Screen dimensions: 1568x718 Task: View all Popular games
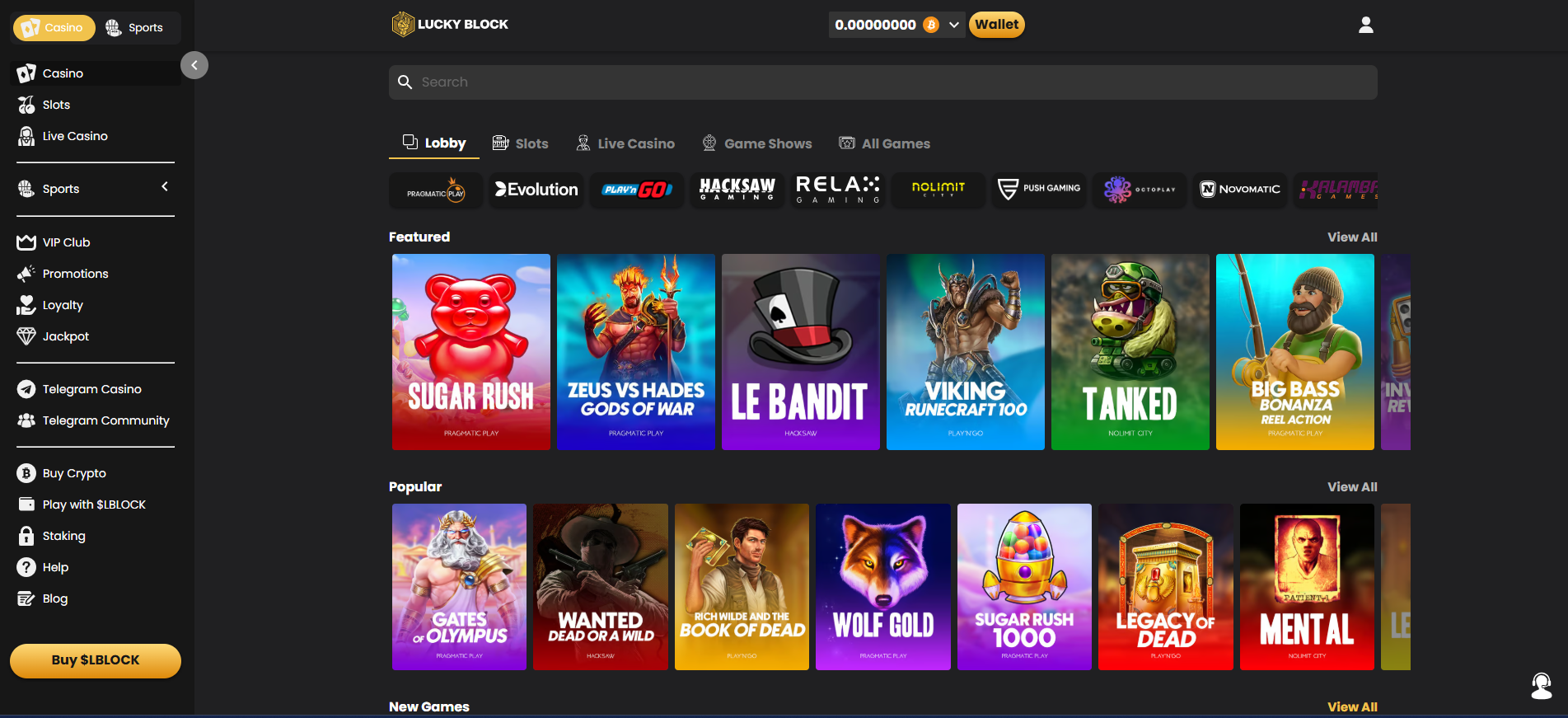click(1352, 487)
